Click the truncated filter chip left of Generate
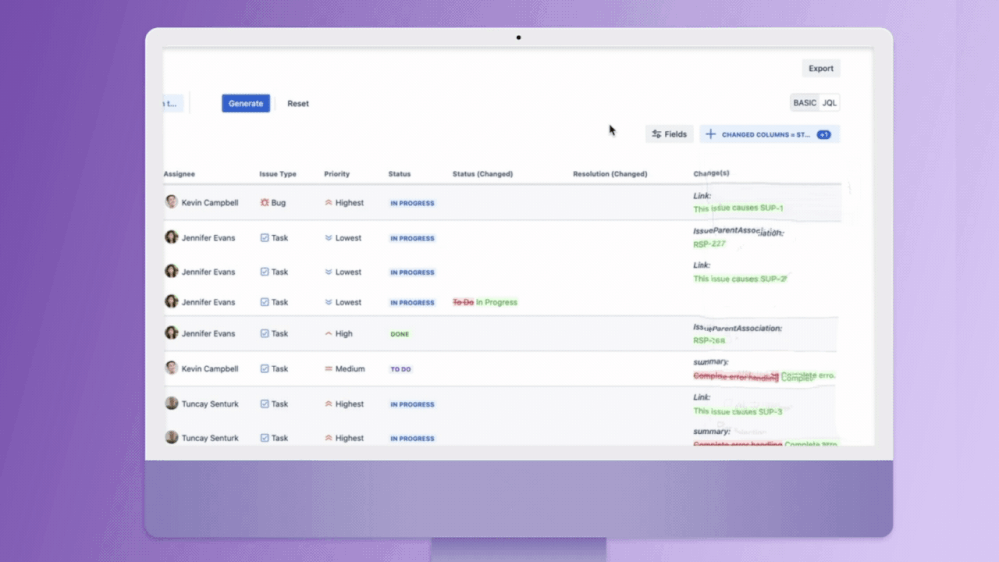Viewport: 999px width, 562px height. tap(172, 103)
